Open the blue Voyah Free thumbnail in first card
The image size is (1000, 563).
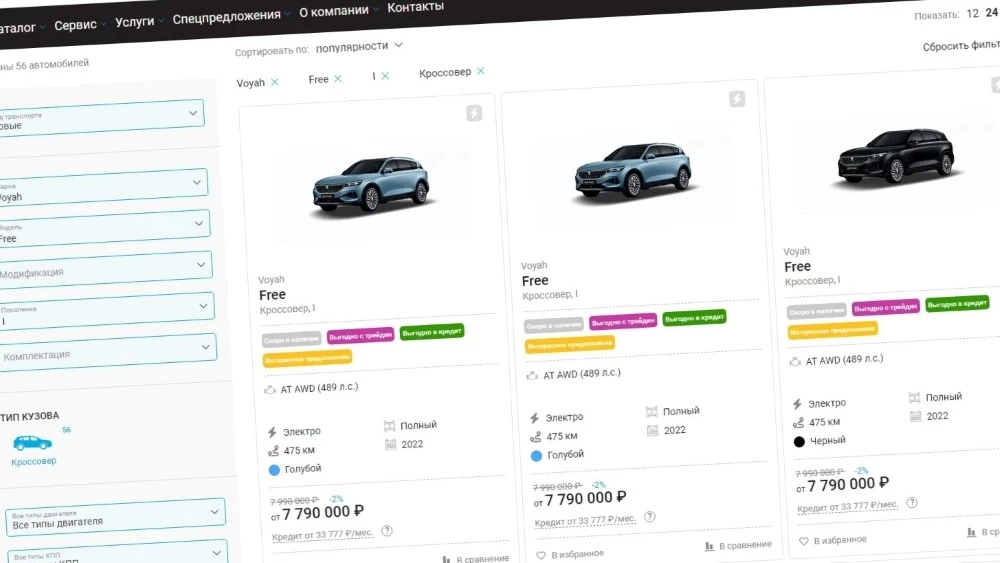pos(371,185)
